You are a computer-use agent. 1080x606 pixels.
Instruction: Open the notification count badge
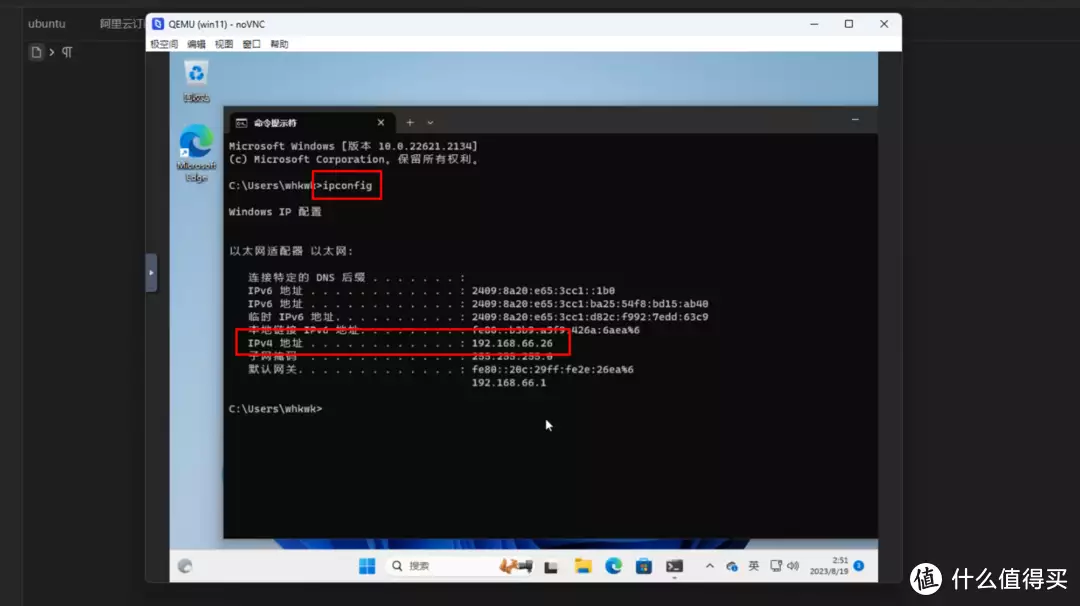(859, 565)
